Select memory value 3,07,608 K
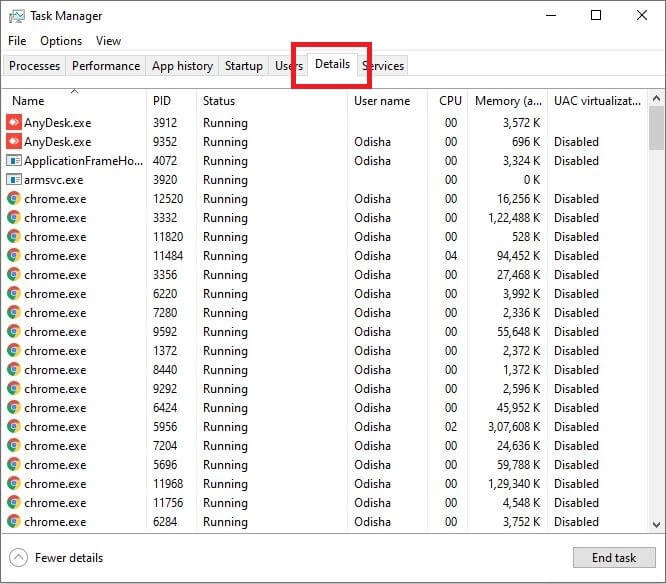 [x=514, y=426]
